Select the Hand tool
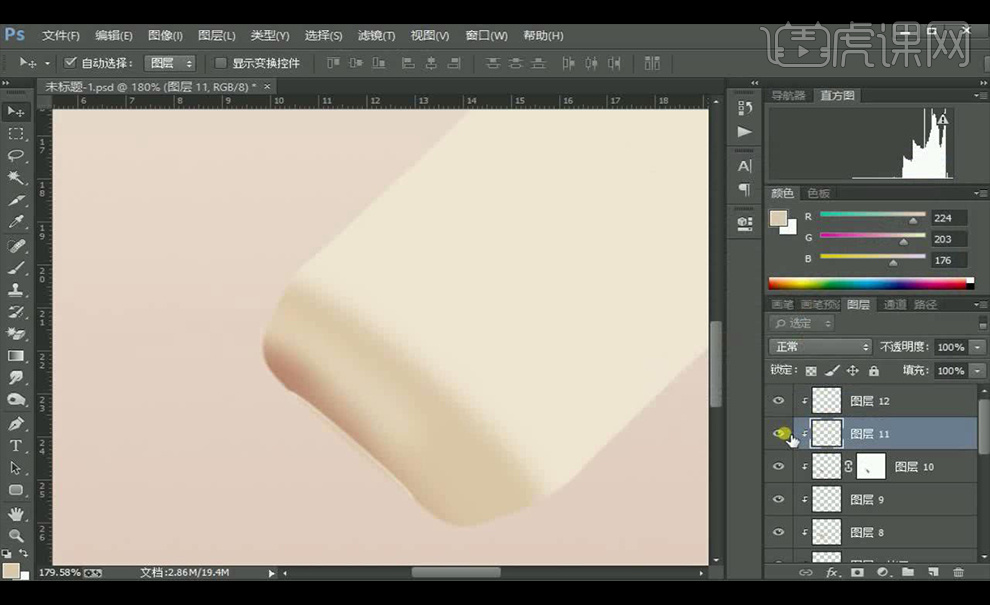The width and height of the screenshot is (990, 605). pos(16,514)
